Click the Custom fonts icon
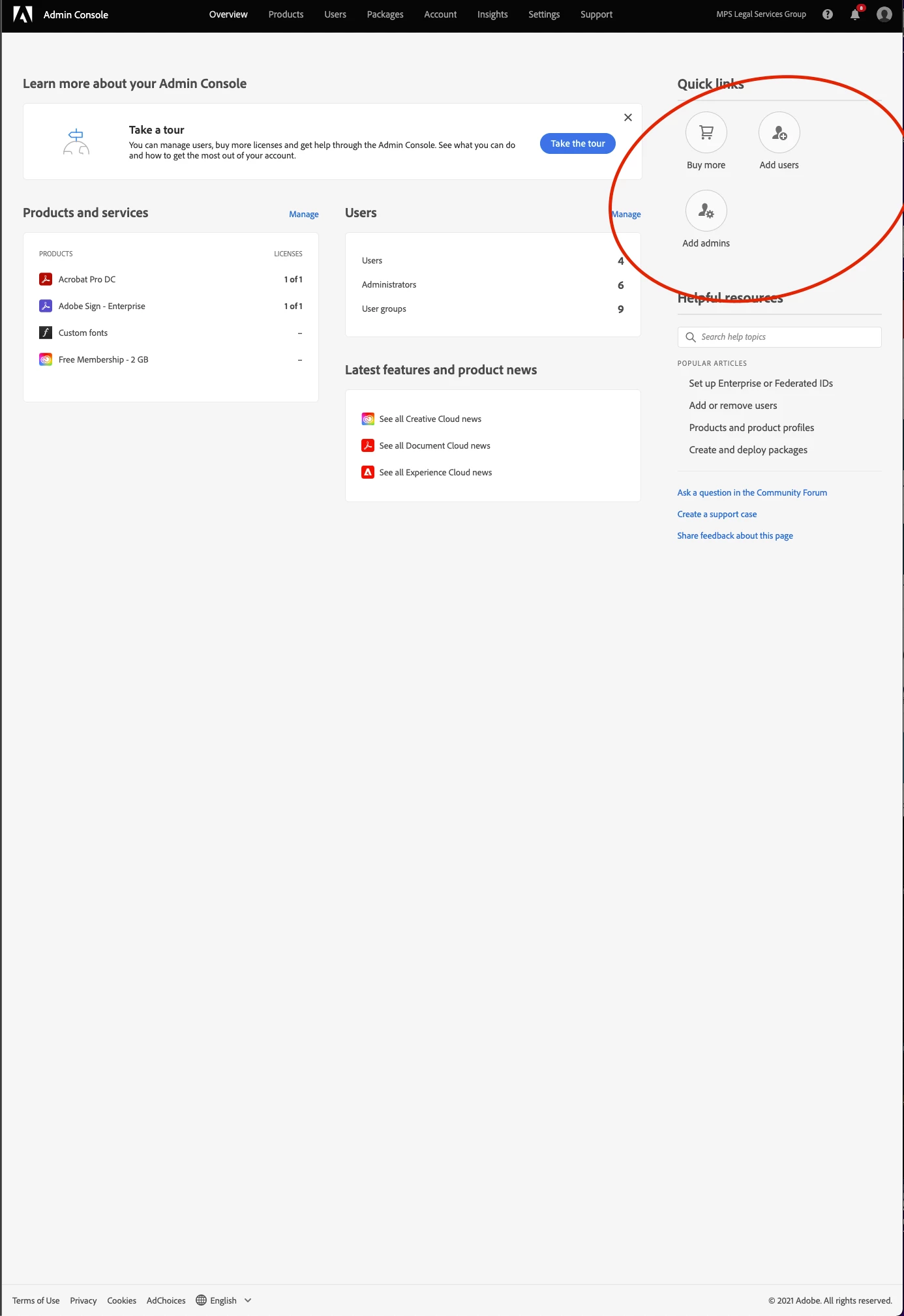This screenshot has width=904, height=1316. [46, 333]
